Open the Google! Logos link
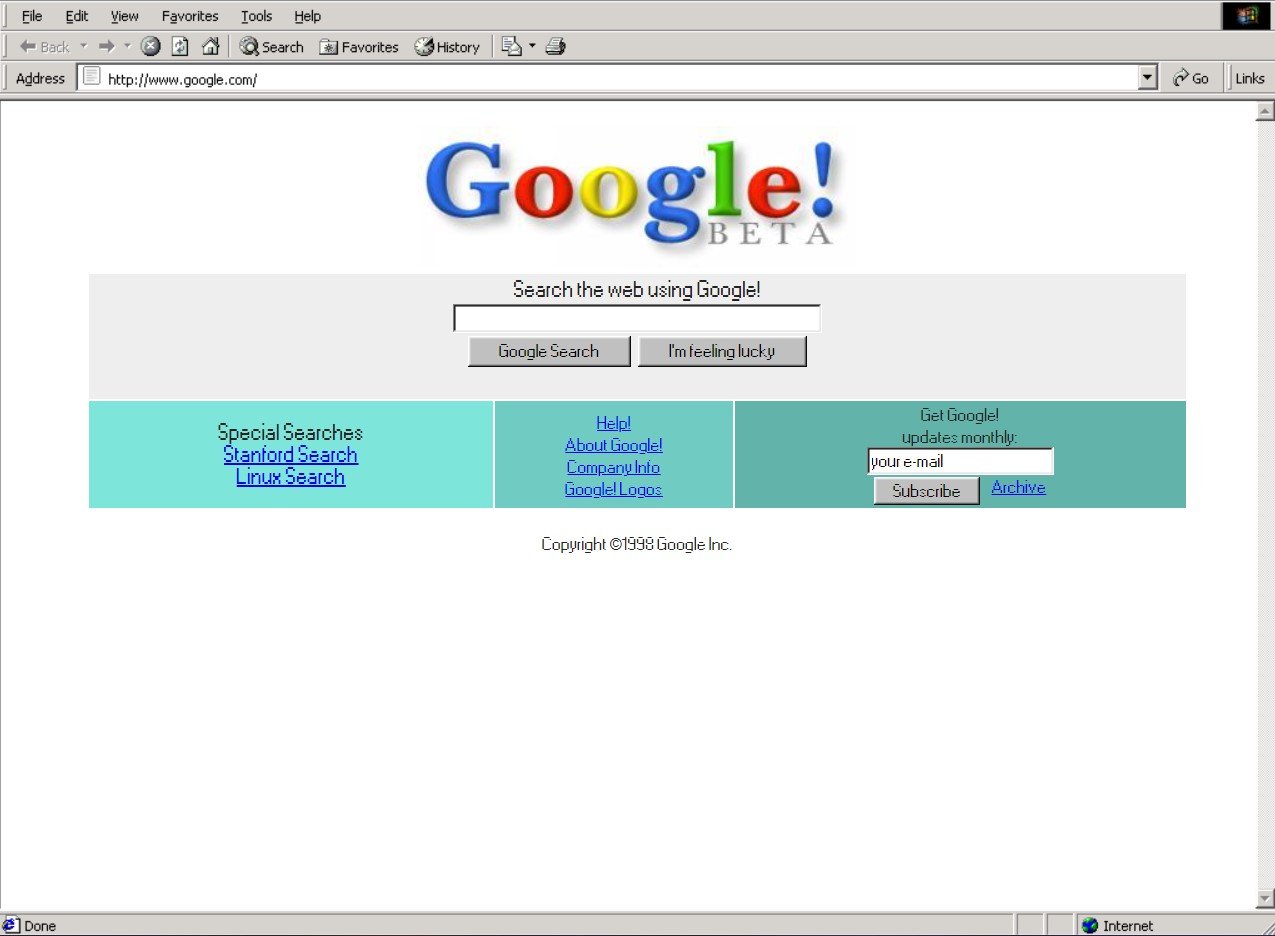This screenshot has height=936, width=1275. (613, 489)
